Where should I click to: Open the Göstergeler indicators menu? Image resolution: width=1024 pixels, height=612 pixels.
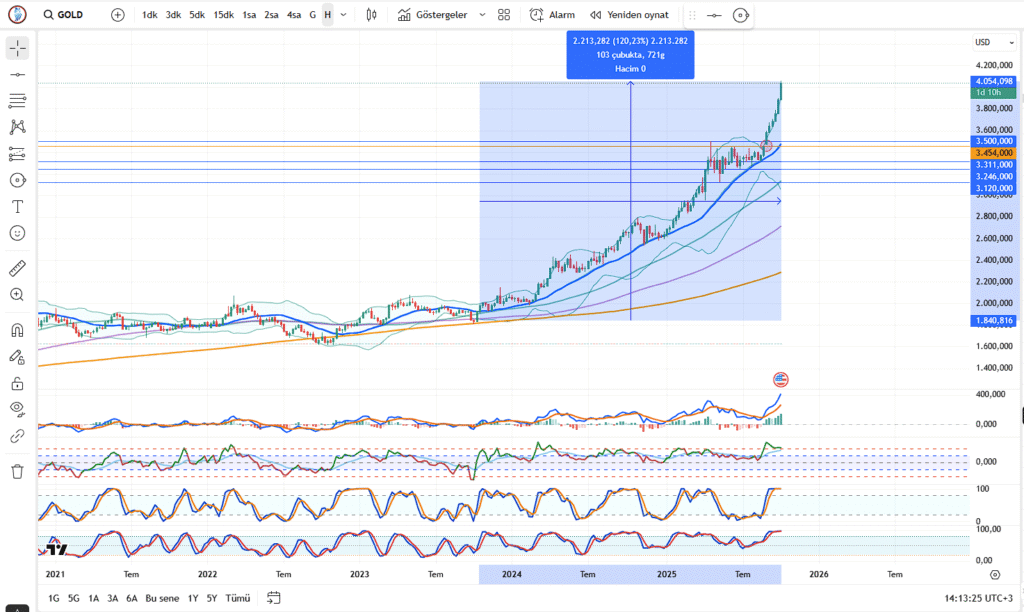pyautogui.click(x=433, y=15)
